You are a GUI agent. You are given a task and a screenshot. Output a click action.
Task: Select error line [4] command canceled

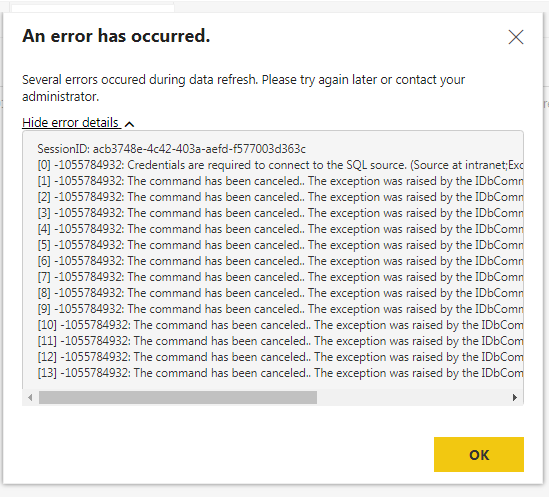pos(280,229)
